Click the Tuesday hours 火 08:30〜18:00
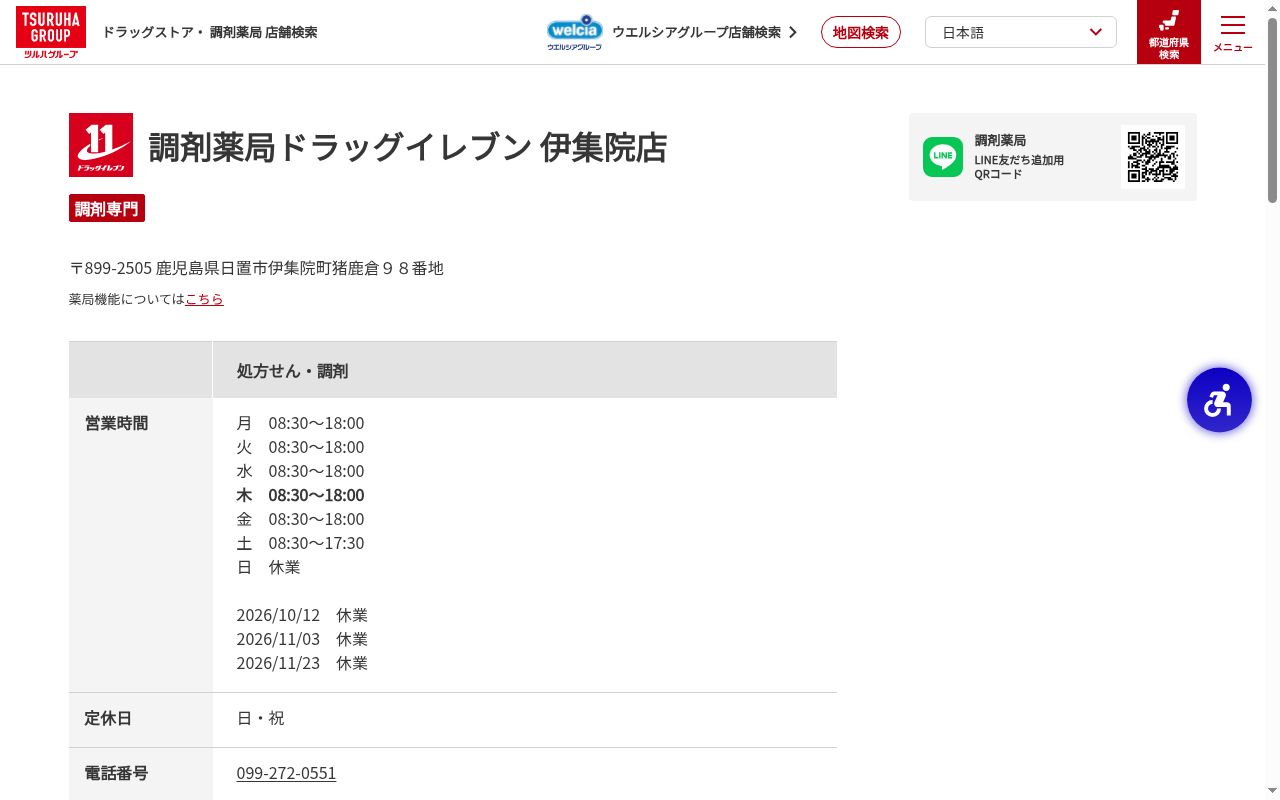 pos(300,447)
